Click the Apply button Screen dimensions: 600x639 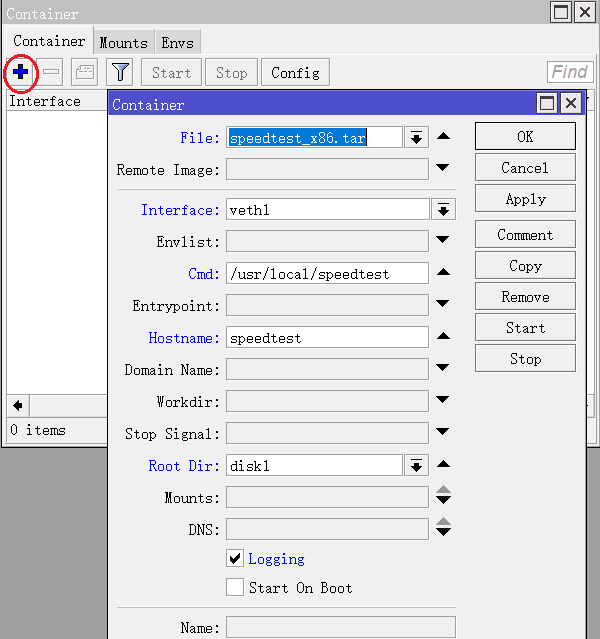525,199
